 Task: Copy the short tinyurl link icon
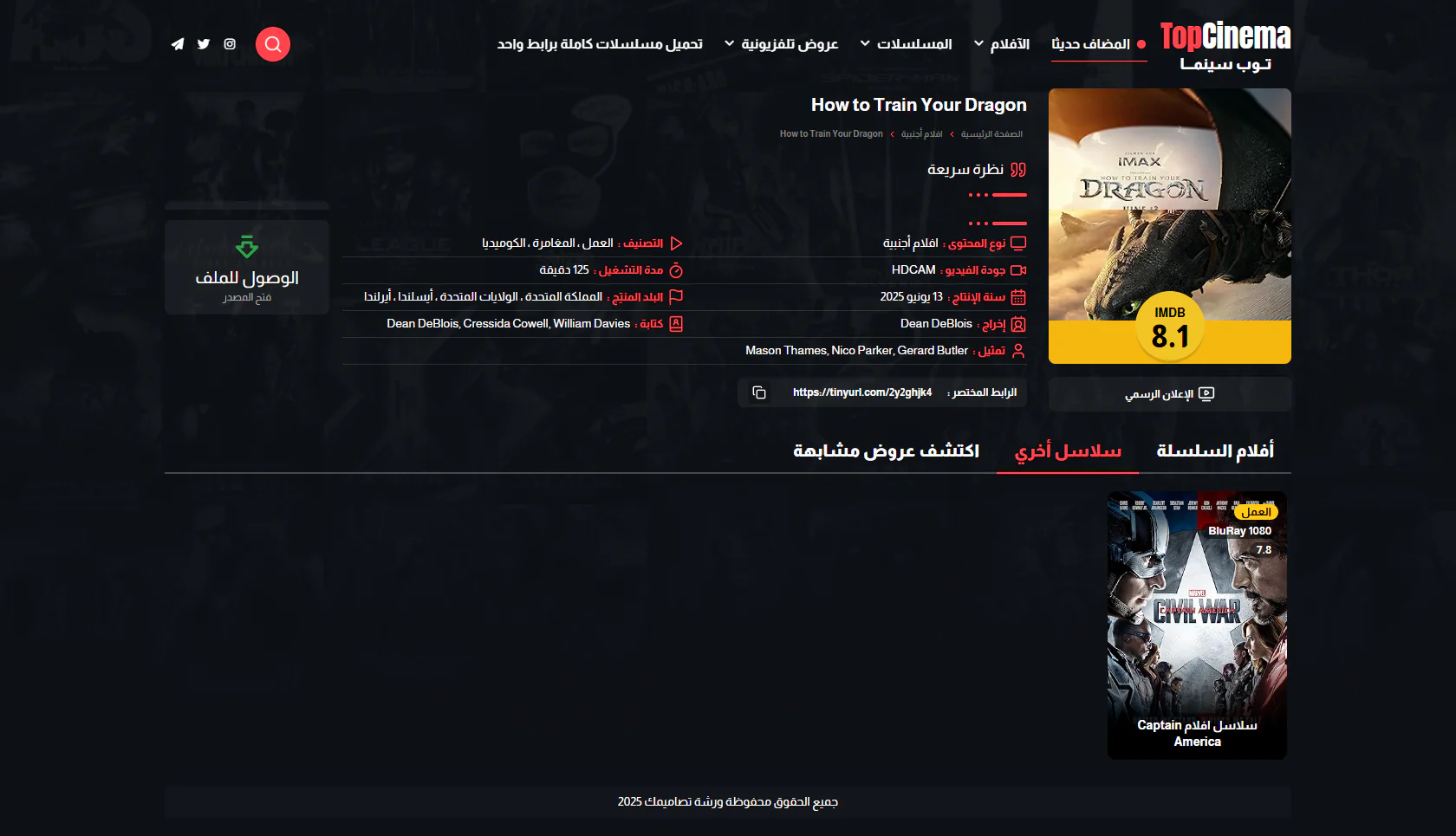point(759,392)
